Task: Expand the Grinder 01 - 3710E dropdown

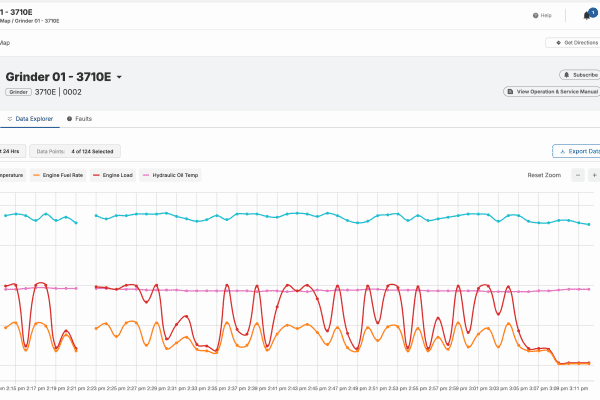Action: click(120, 77)
